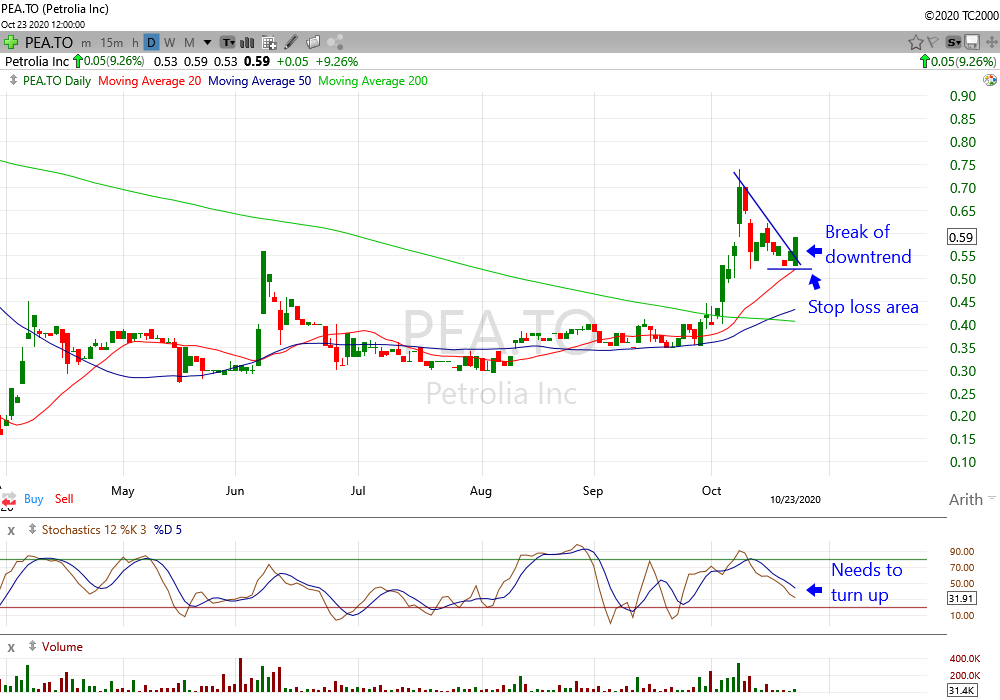Viewport: 1000px width, 700px height.
Task: Add PEA.TO to favorites with star icon
Action: click(x=915, y=43)
